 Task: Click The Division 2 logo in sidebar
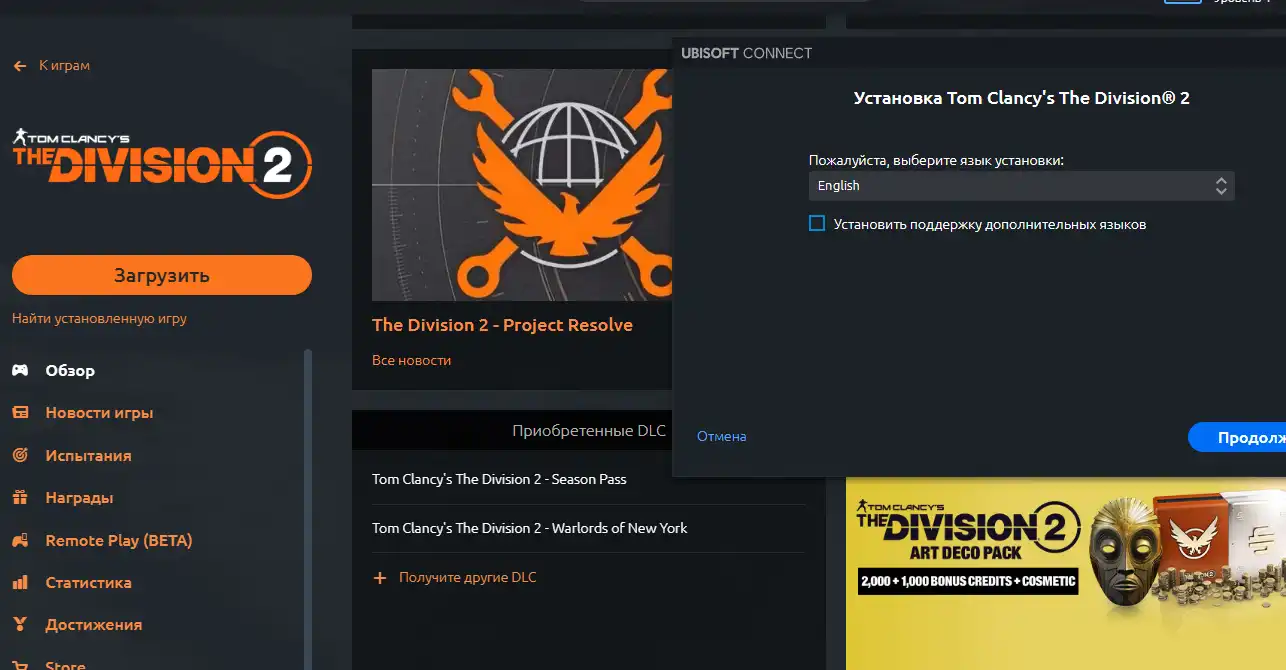pos(162,164)
